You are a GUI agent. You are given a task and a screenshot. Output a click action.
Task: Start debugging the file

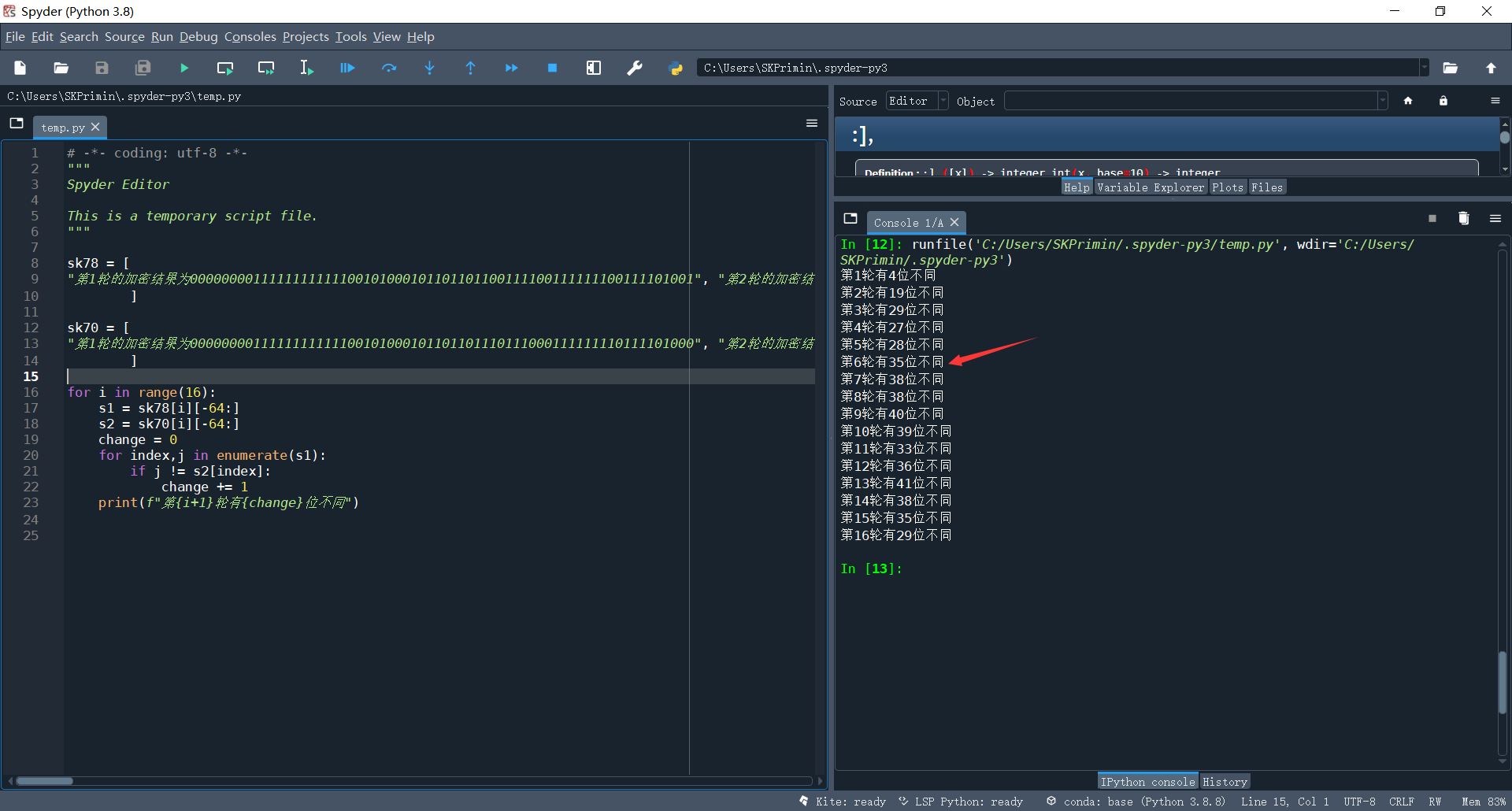point(348,68)
